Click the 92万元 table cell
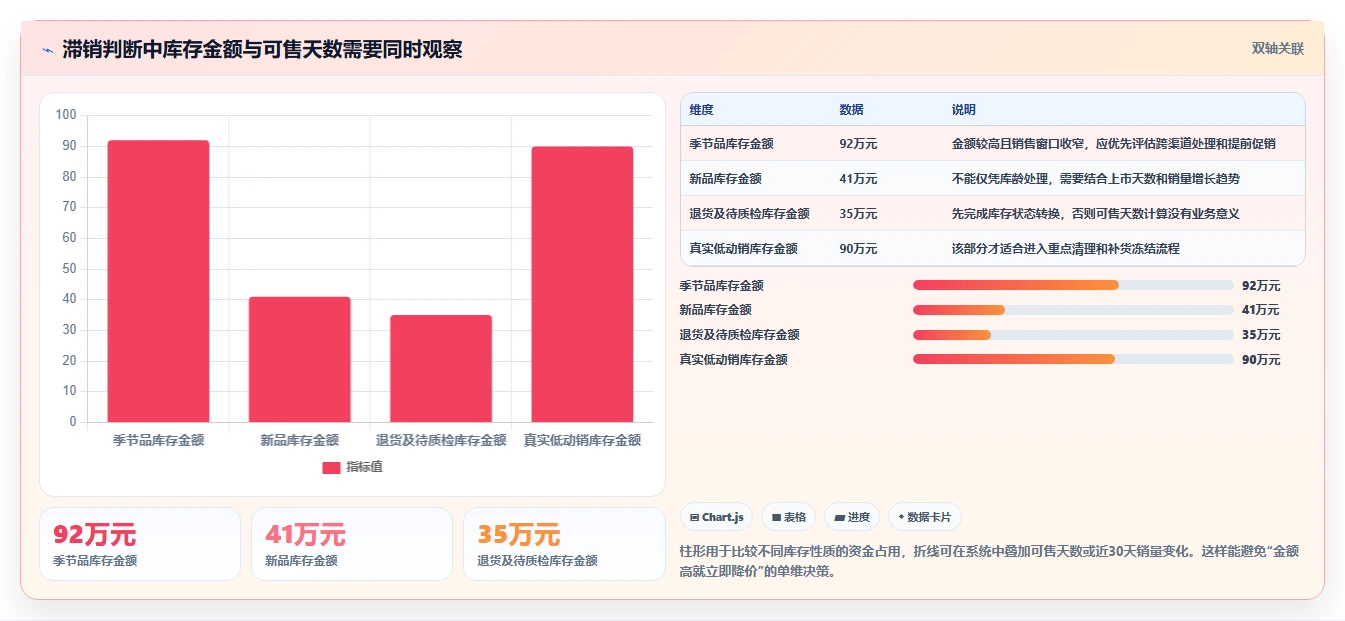The image size is (1345, 621). click(x=858, y=144)
